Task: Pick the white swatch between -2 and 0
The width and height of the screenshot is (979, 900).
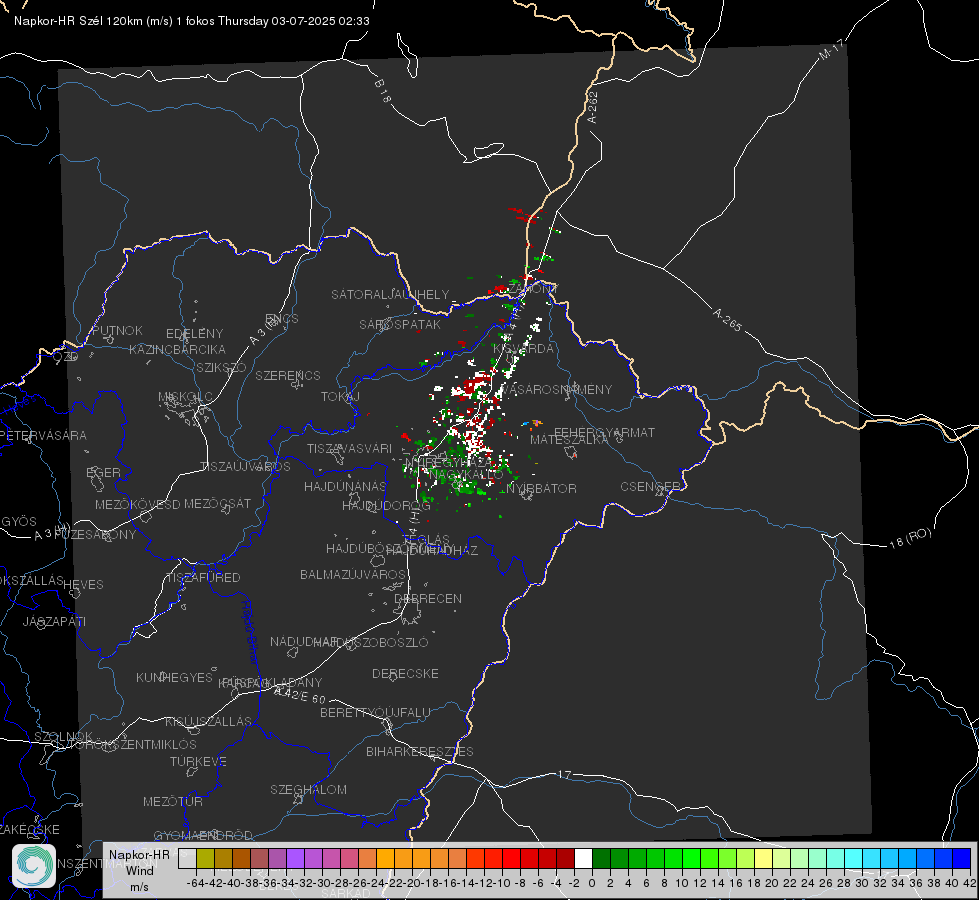Action: pyautogui.click(x=584, y=858)
